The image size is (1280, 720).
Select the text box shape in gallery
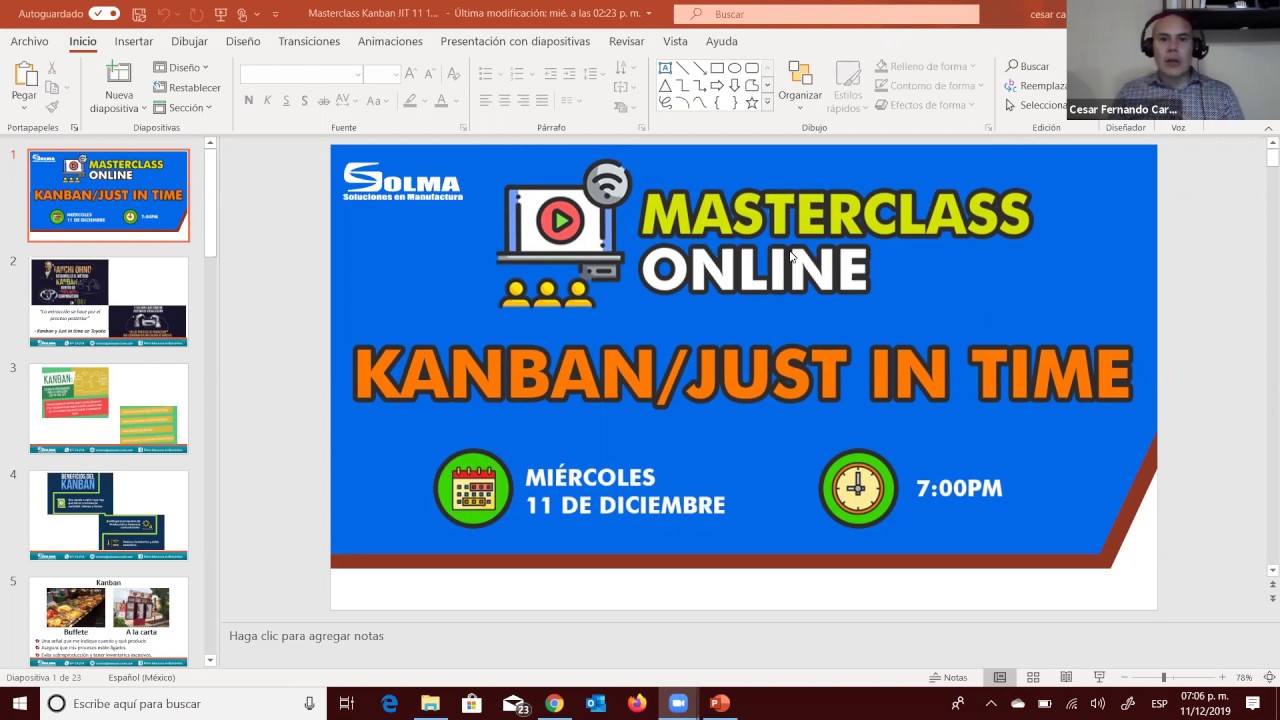click(665, 68)
